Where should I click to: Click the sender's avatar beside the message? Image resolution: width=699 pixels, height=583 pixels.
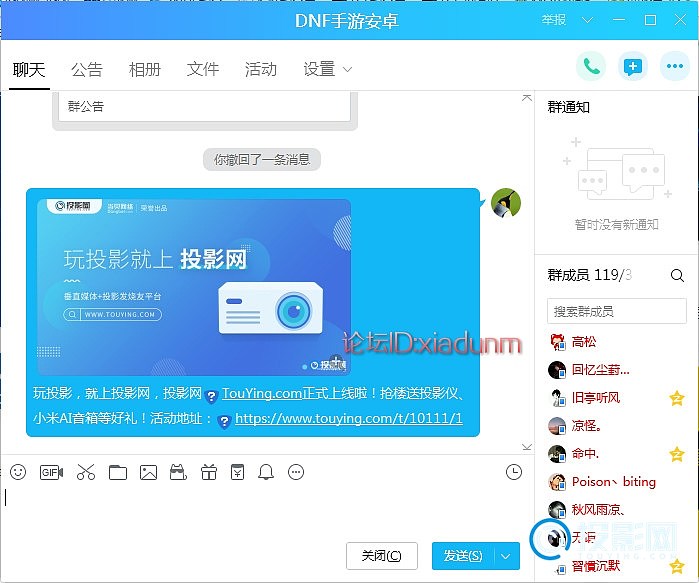(x=506, y=203)
